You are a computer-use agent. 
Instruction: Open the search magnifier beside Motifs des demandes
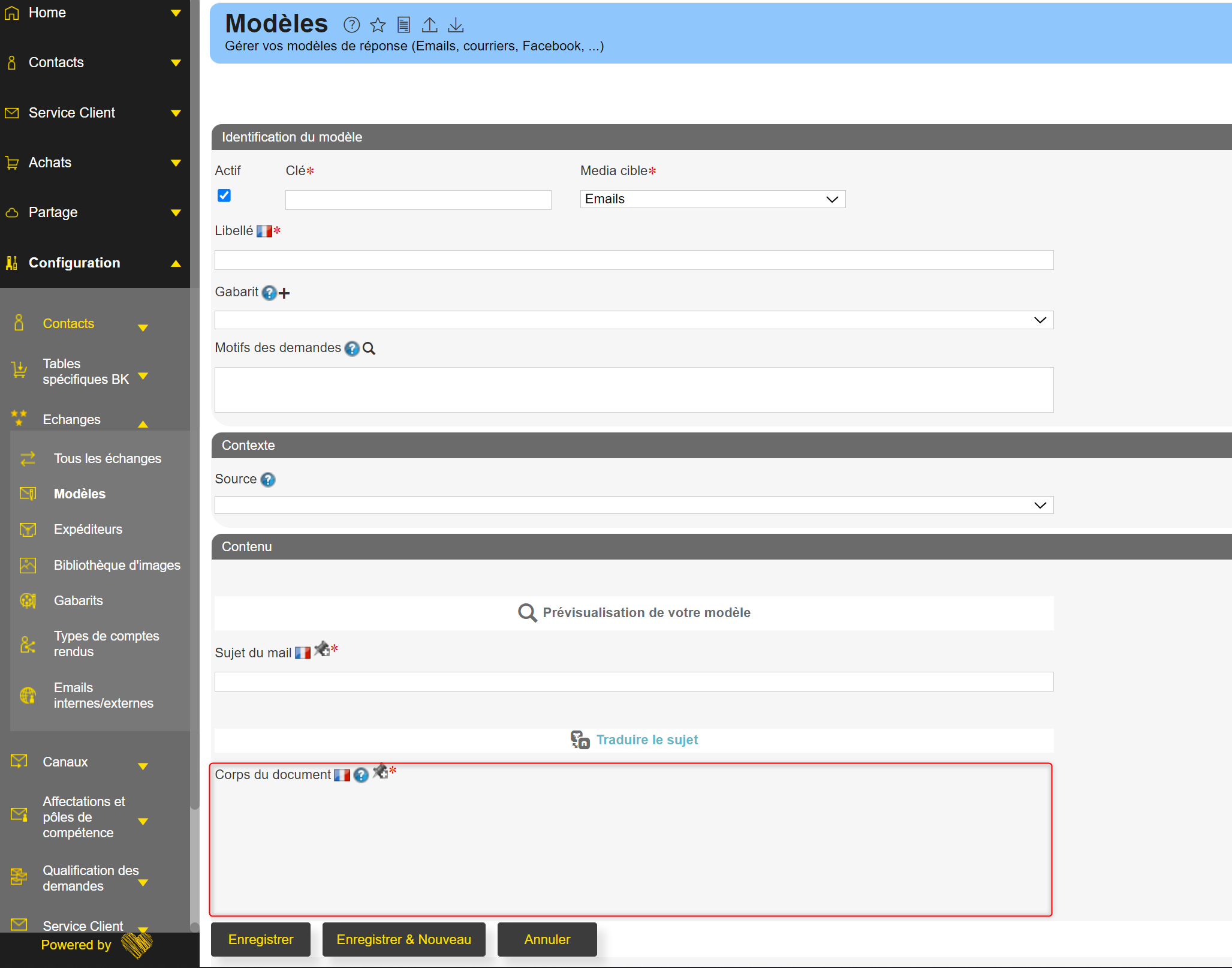369,348
